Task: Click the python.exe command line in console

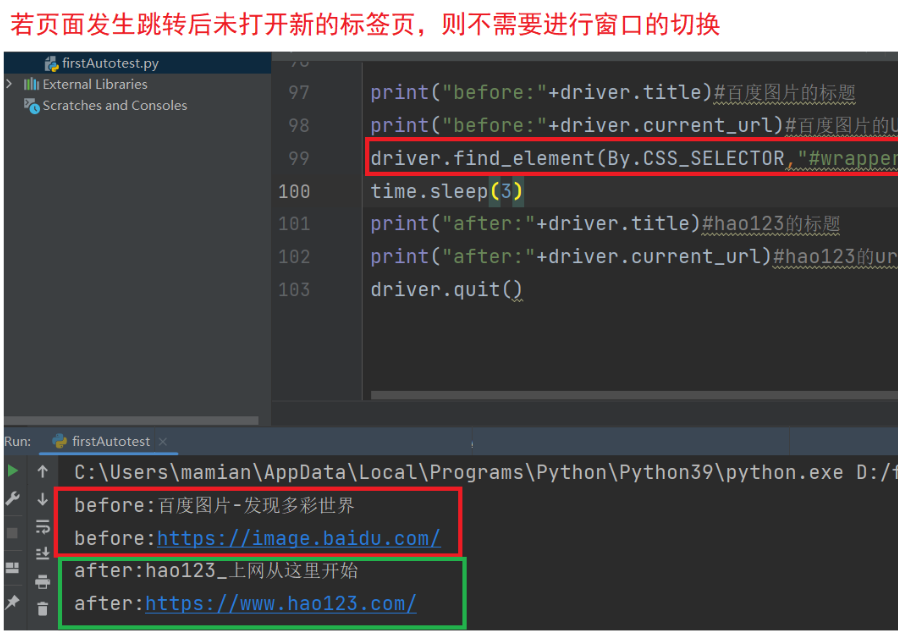Action: [486, 472]
